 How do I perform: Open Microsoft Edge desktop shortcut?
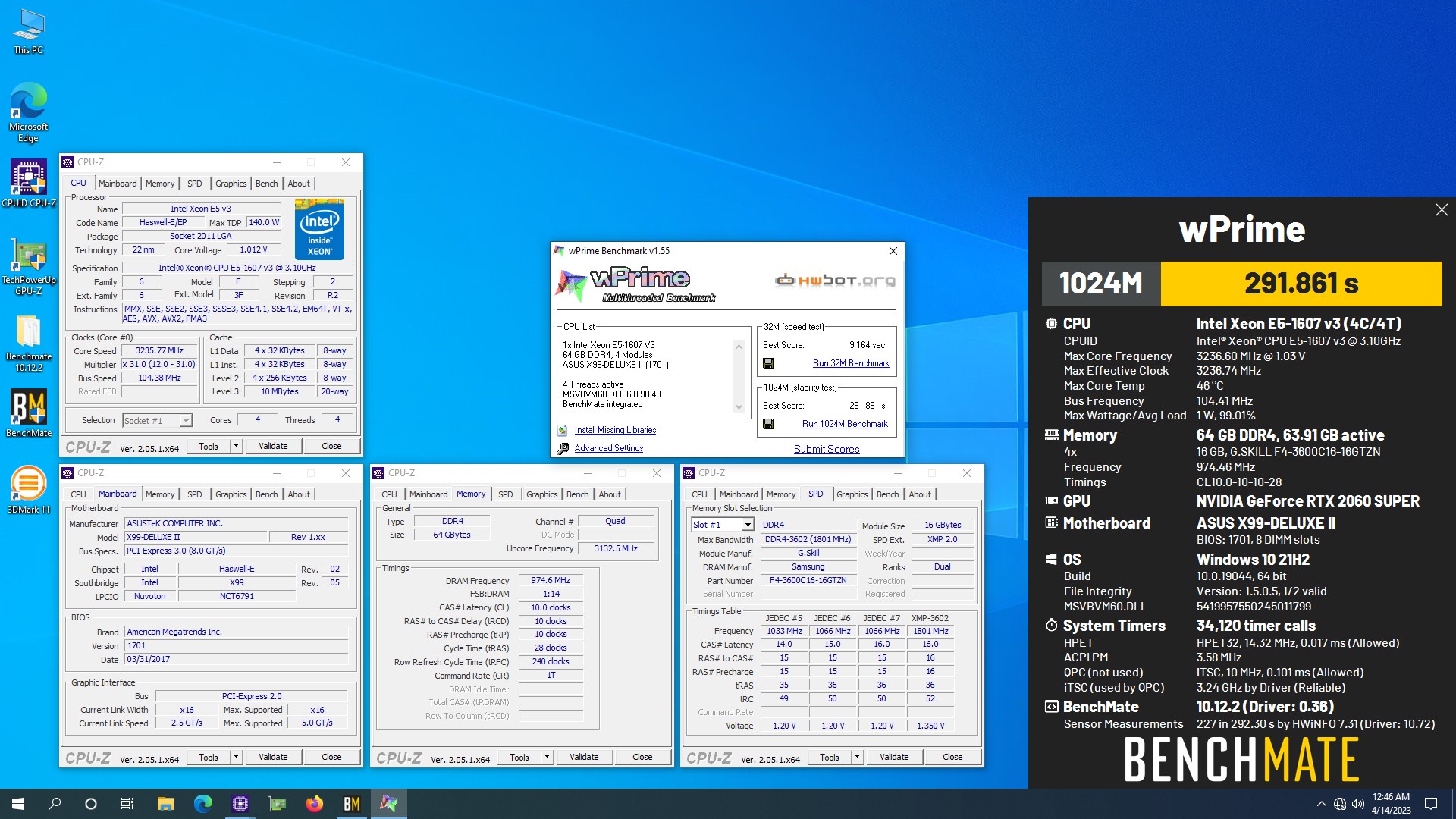point(28,112)
